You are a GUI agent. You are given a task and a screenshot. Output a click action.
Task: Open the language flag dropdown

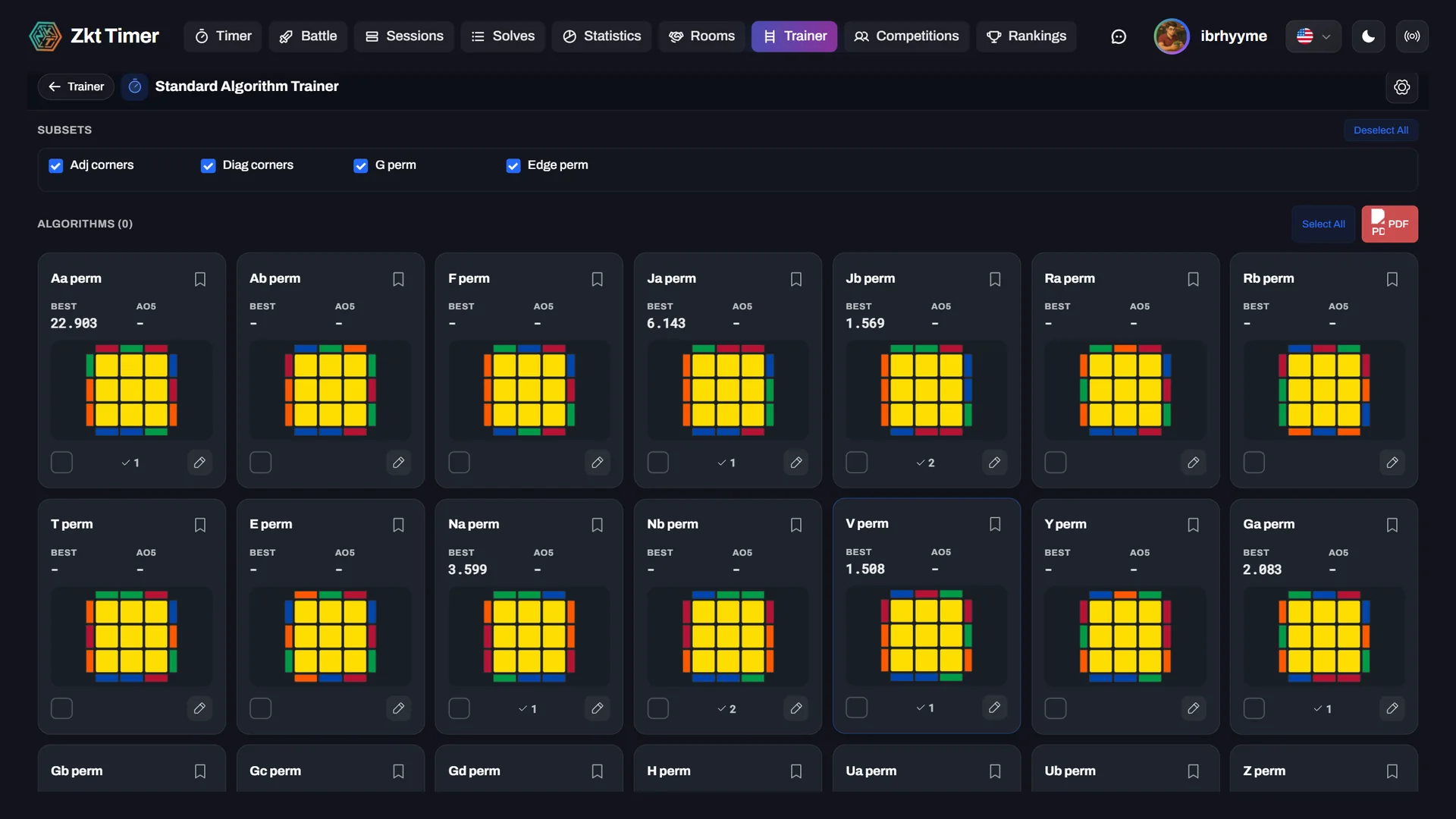[x=1313, y=36]
